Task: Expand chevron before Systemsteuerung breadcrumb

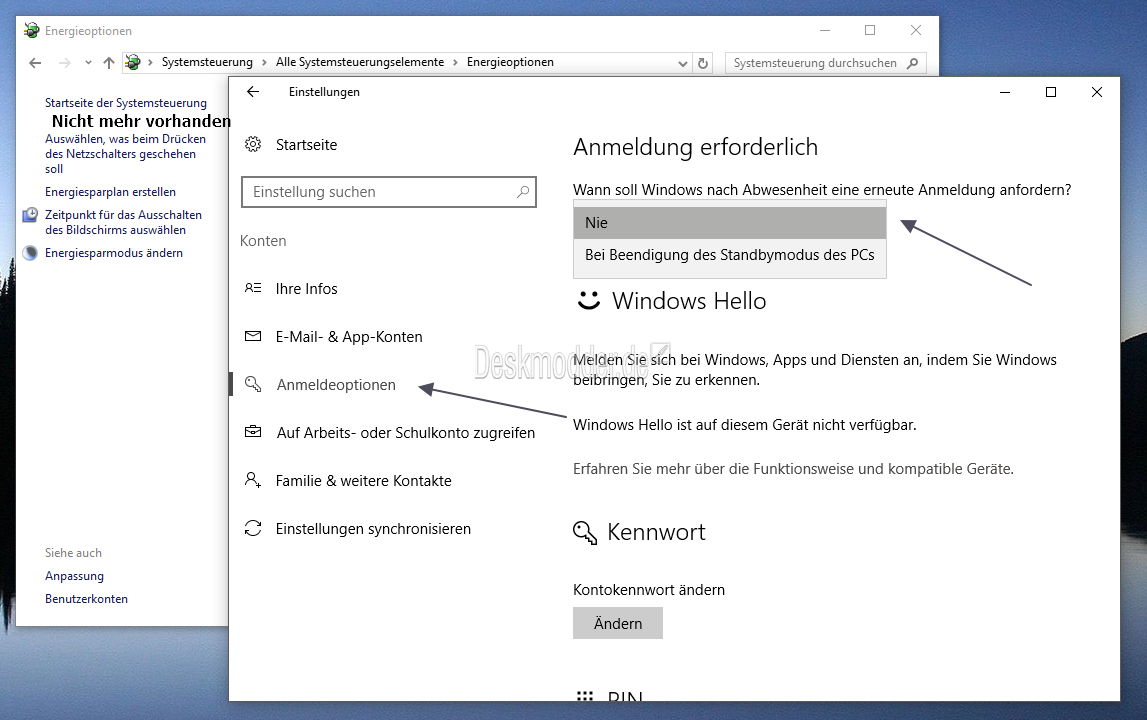Action: pos(150,62)
